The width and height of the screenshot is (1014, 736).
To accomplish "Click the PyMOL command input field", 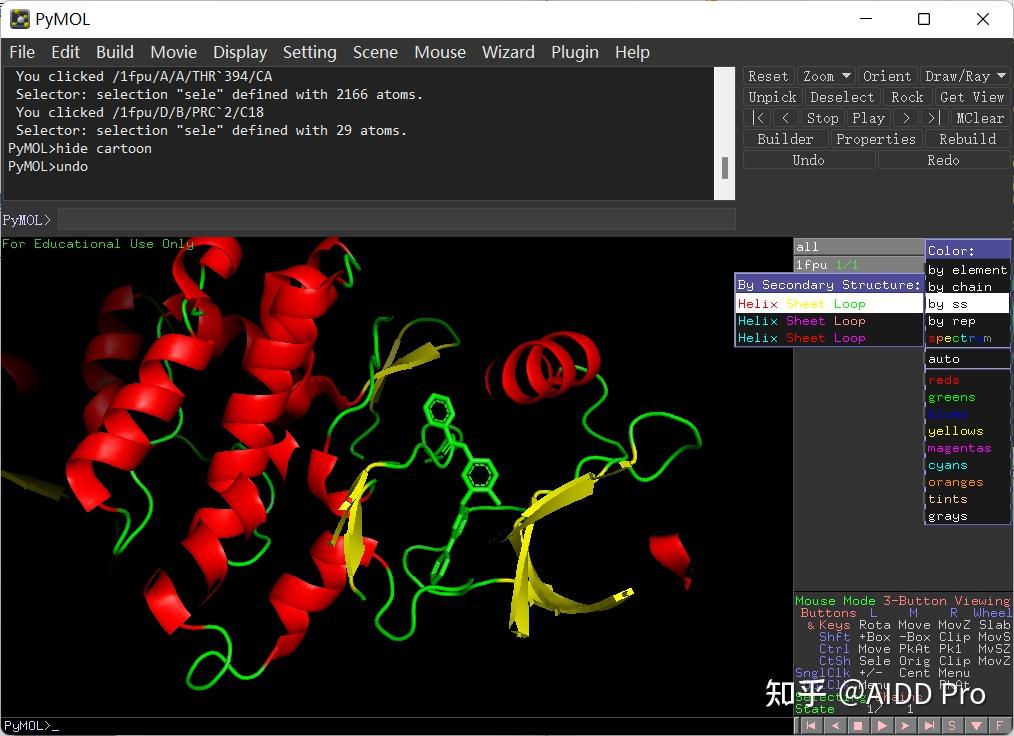I will pyautogui.click(x=396, y=219).
